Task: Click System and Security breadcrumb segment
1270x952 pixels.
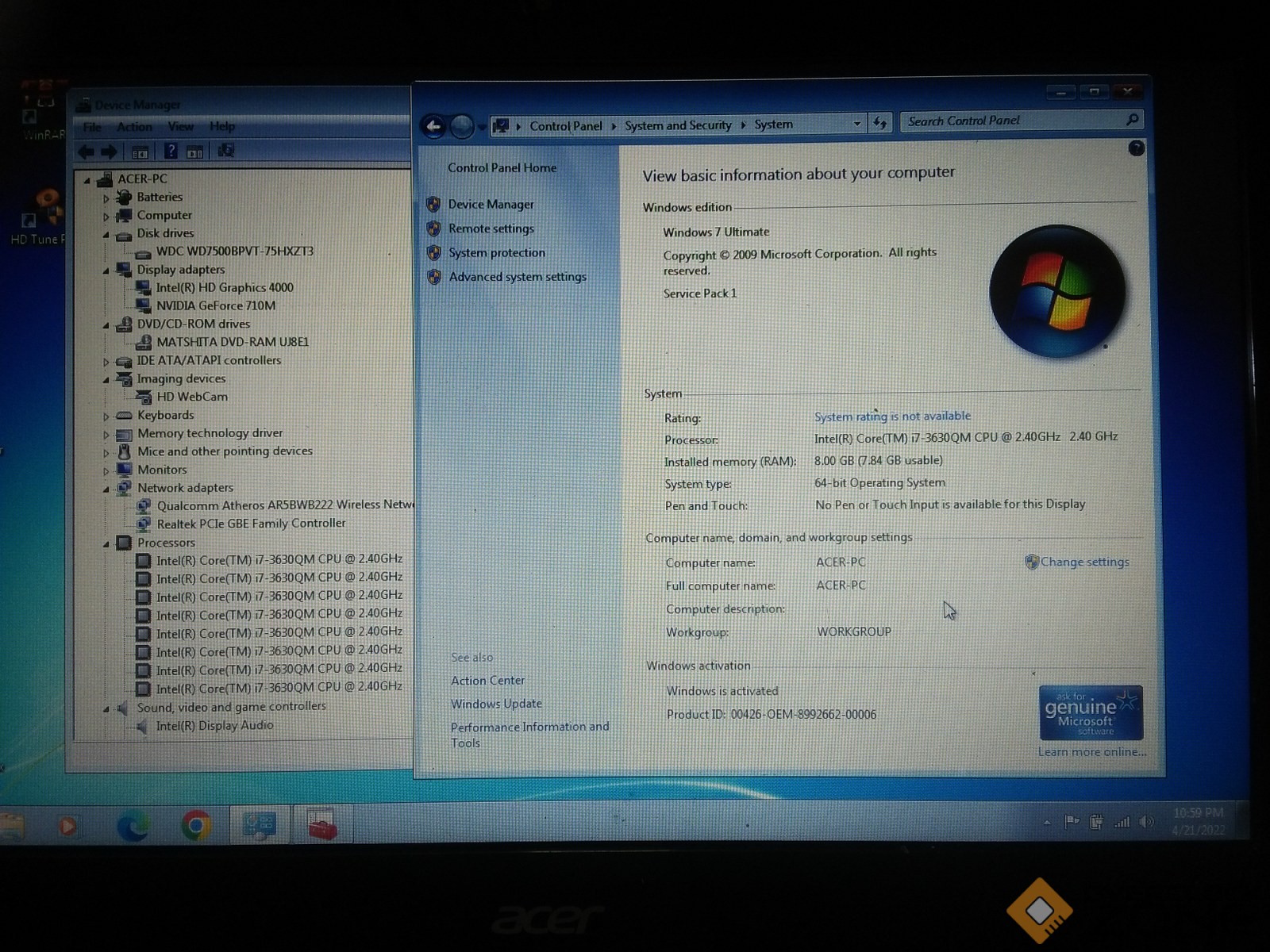Action: [678, 125]
